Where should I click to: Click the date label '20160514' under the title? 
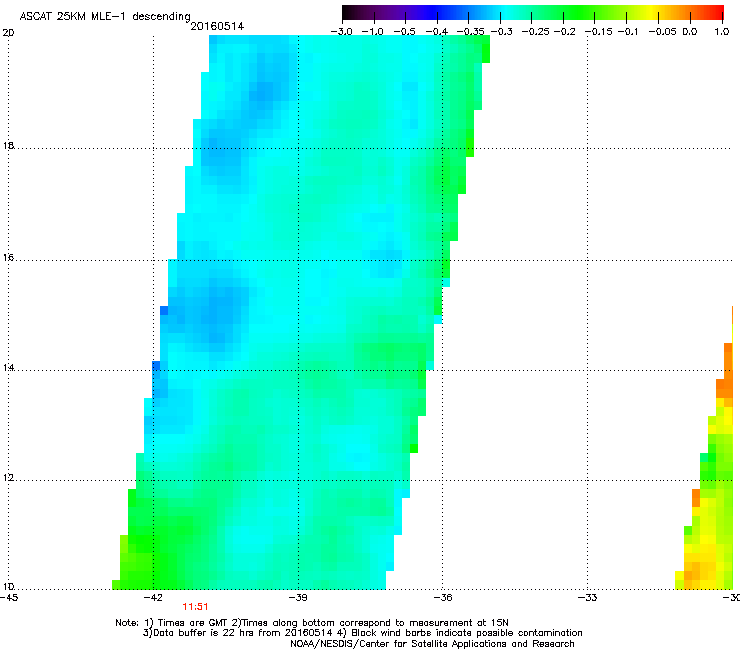pyautogui.click(x=217, y=26)
